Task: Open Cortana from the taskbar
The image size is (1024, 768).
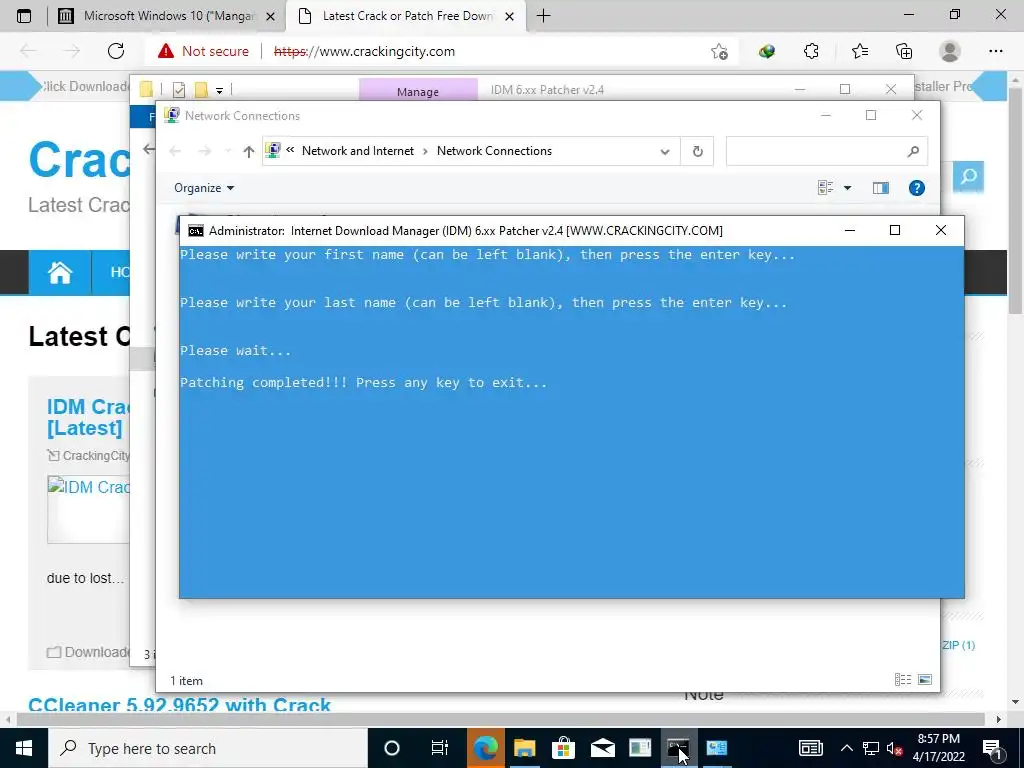Action: (392, 748)
